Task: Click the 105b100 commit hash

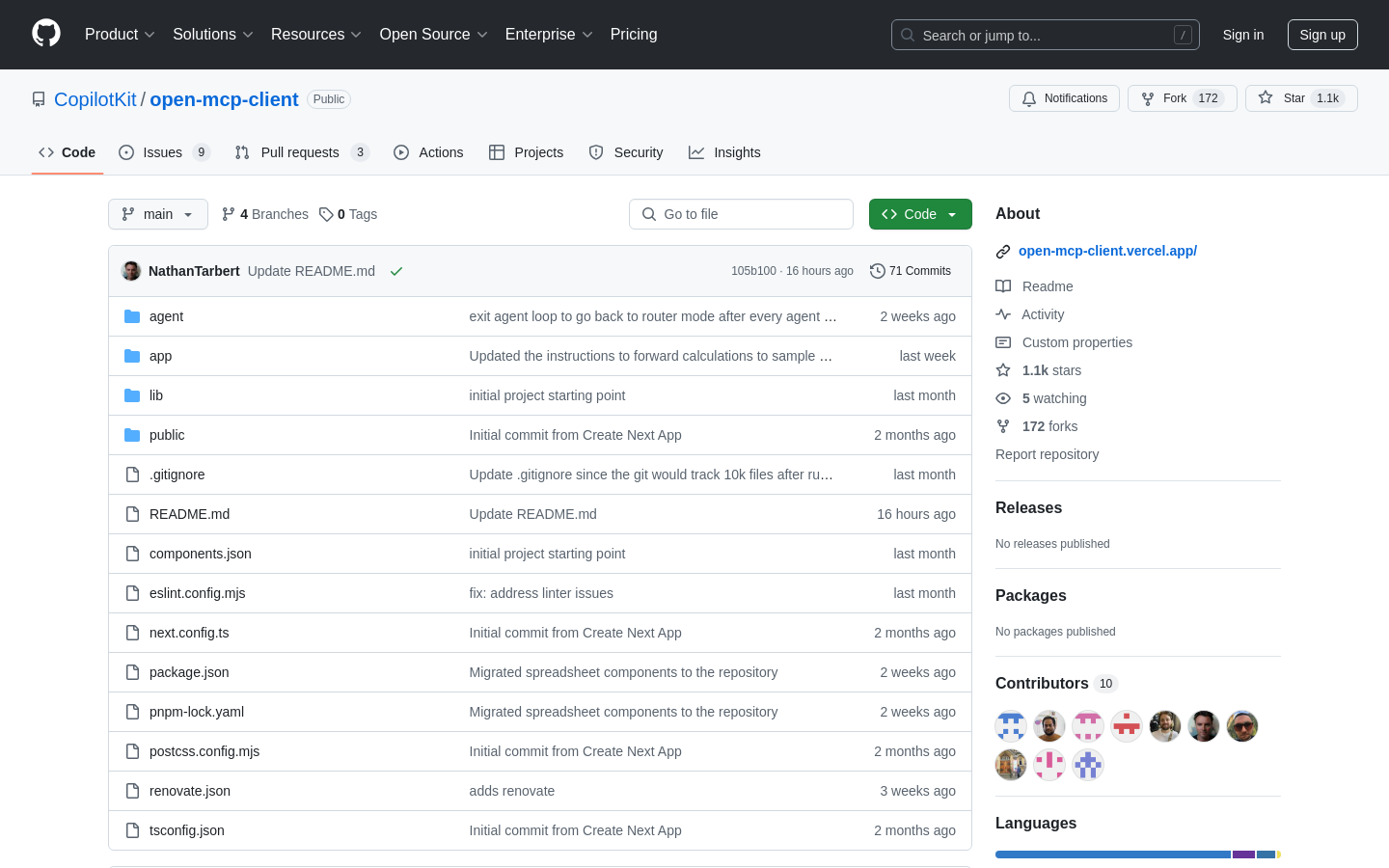Action: tap(753, 271)
